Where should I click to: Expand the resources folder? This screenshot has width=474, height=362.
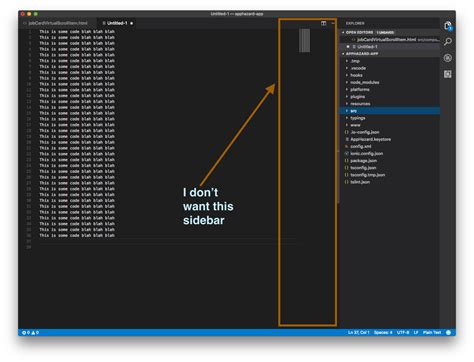point(390,104)
